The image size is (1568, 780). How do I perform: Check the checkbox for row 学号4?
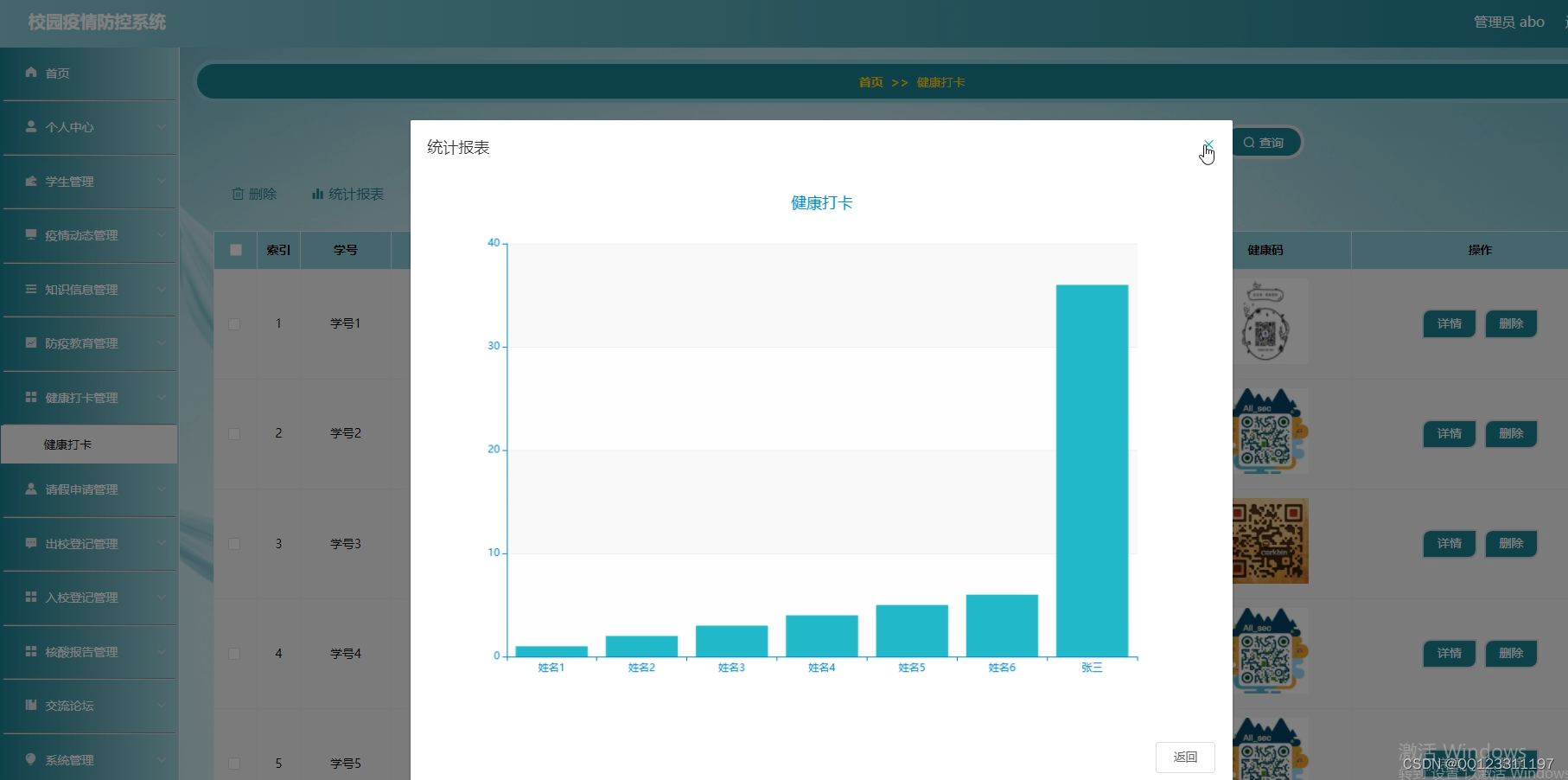pos(234,654)
